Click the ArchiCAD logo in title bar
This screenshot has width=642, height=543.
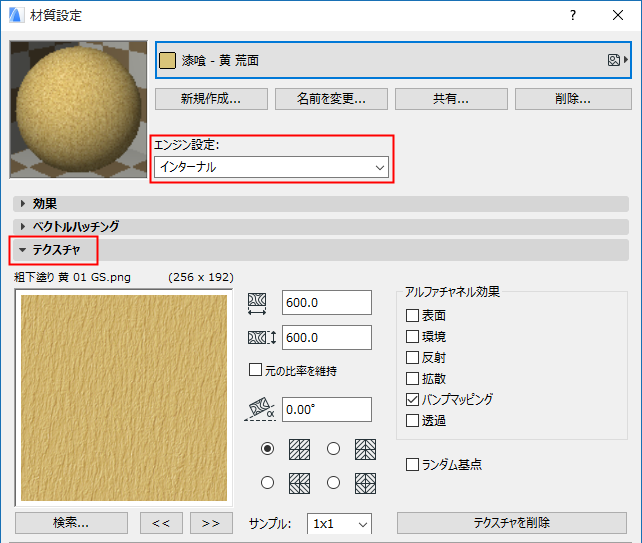click(x=16, y=15)
